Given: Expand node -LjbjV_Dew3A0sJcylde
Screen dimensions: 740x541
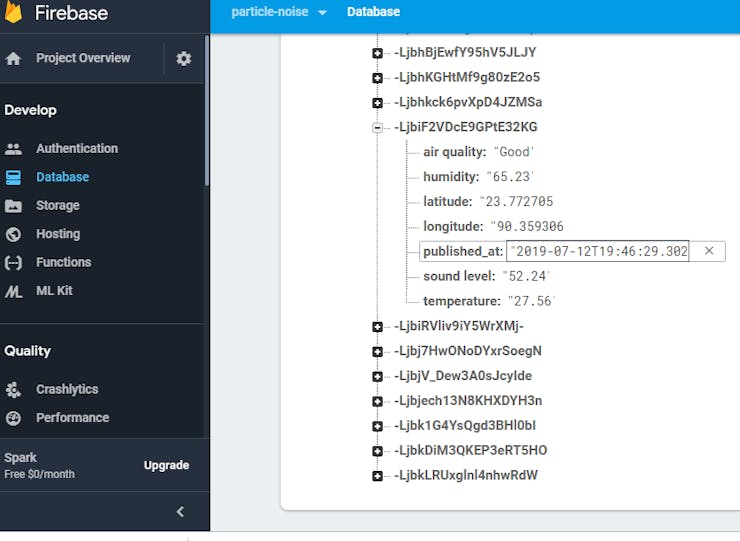Looking at the screenshot, I should coord(377,376).
